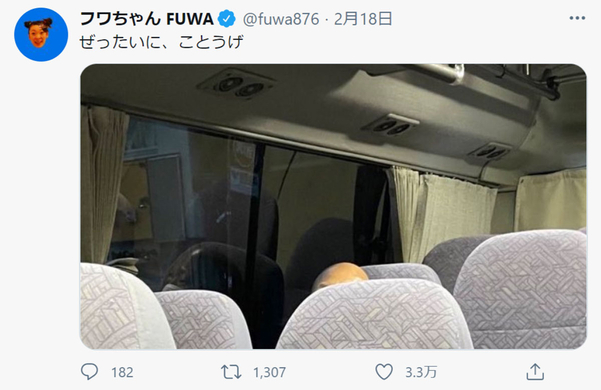601x390 pixels.
Task: Click the reply speech bubble icon
Action: coord(89,372)
